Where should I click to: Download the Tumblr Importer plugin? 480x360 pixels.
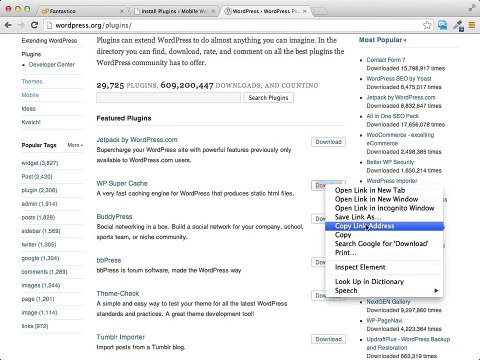(328, 339)
